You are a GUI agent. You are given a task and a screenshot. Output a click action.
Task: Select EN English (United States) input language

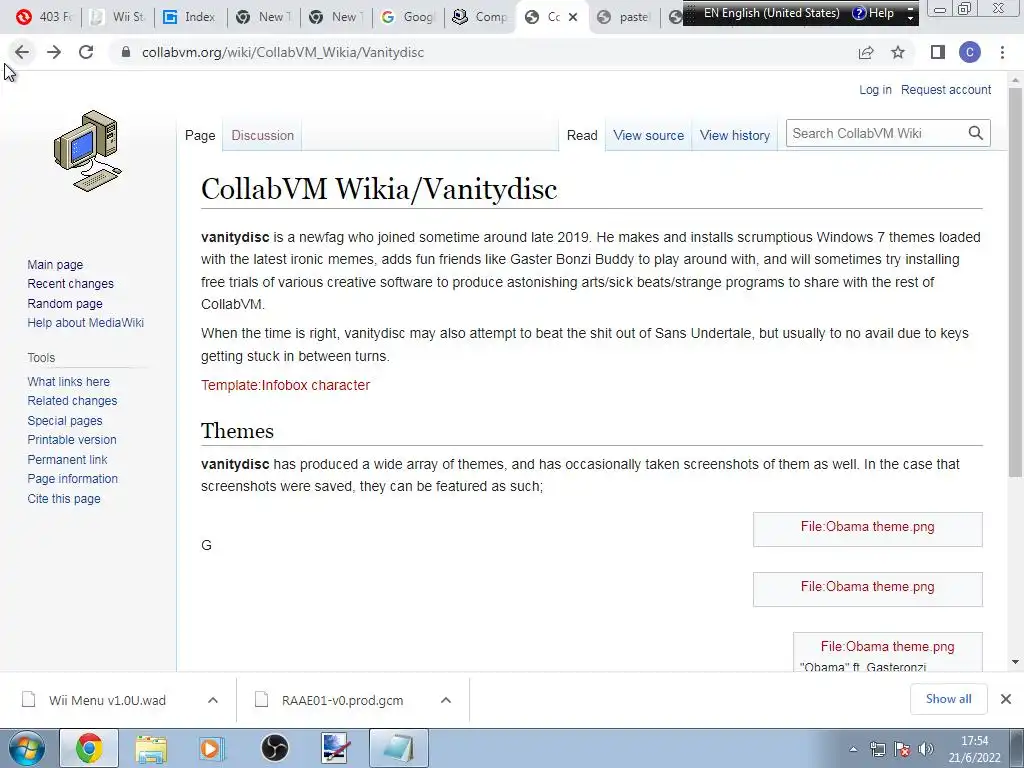(x=771, y=12)
